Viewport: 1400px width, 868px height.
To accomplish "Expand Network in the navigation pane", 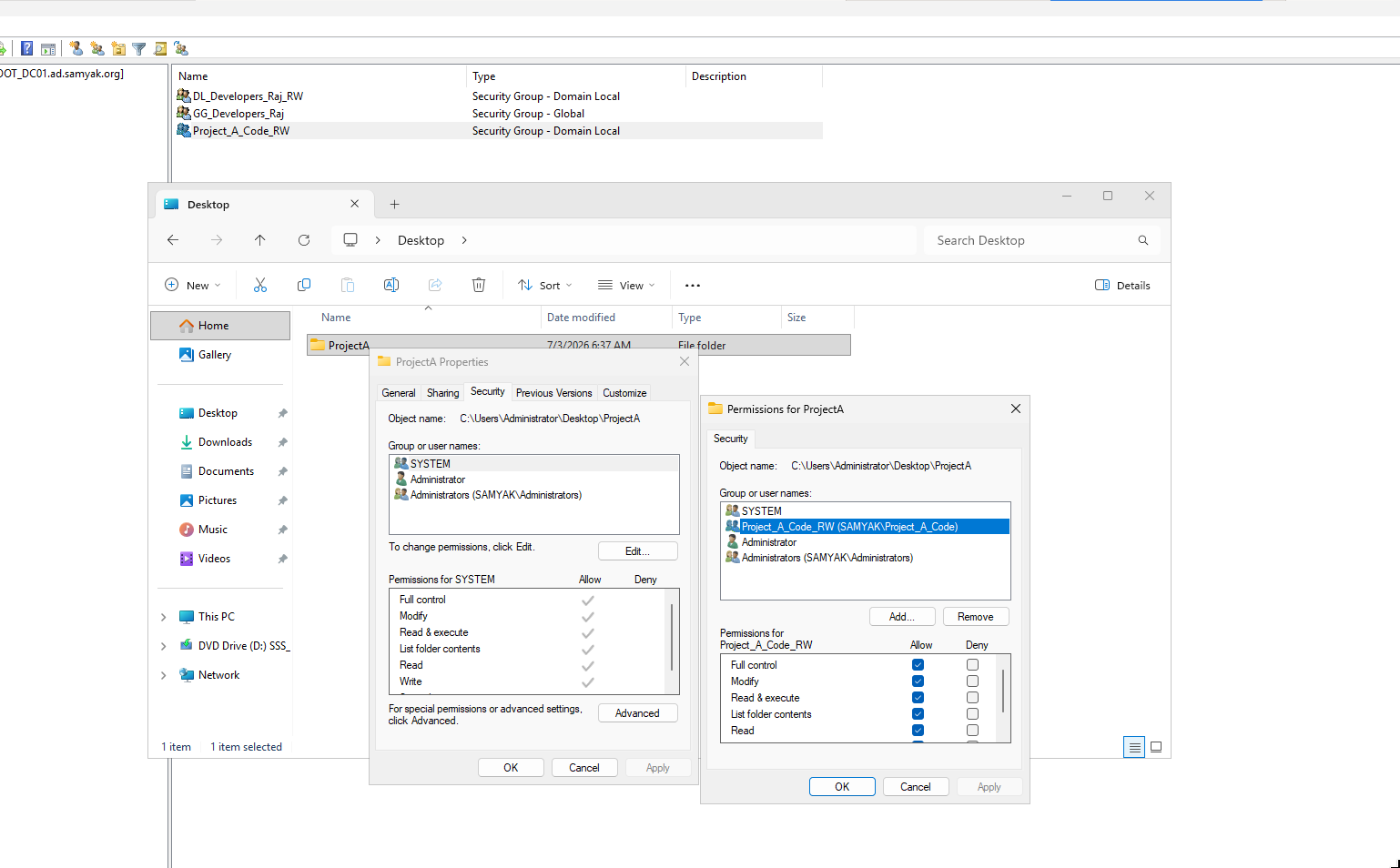I will click(164, 675).
